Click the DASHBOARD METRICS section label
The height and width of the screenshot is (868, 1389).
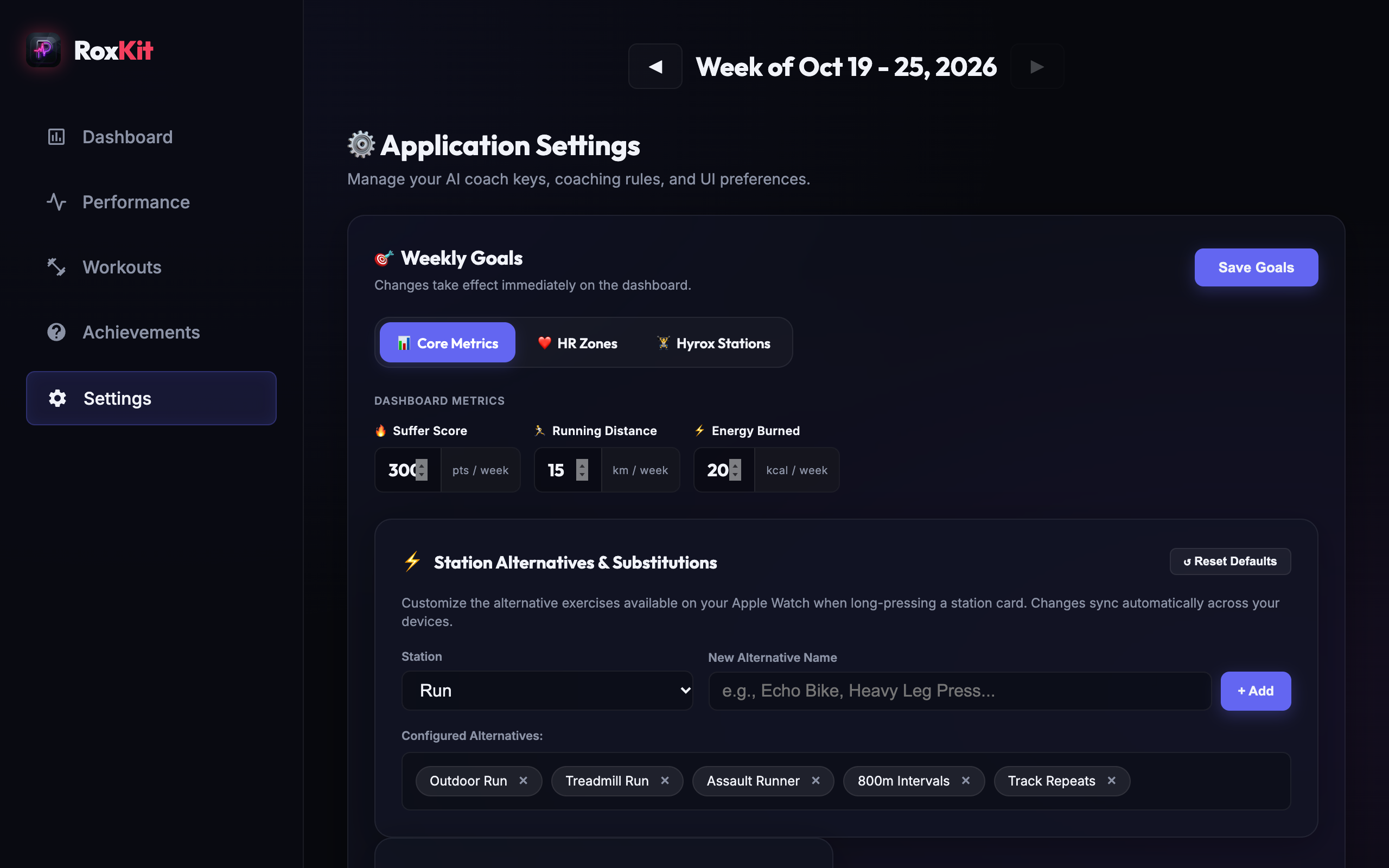(x=439, y=401)
